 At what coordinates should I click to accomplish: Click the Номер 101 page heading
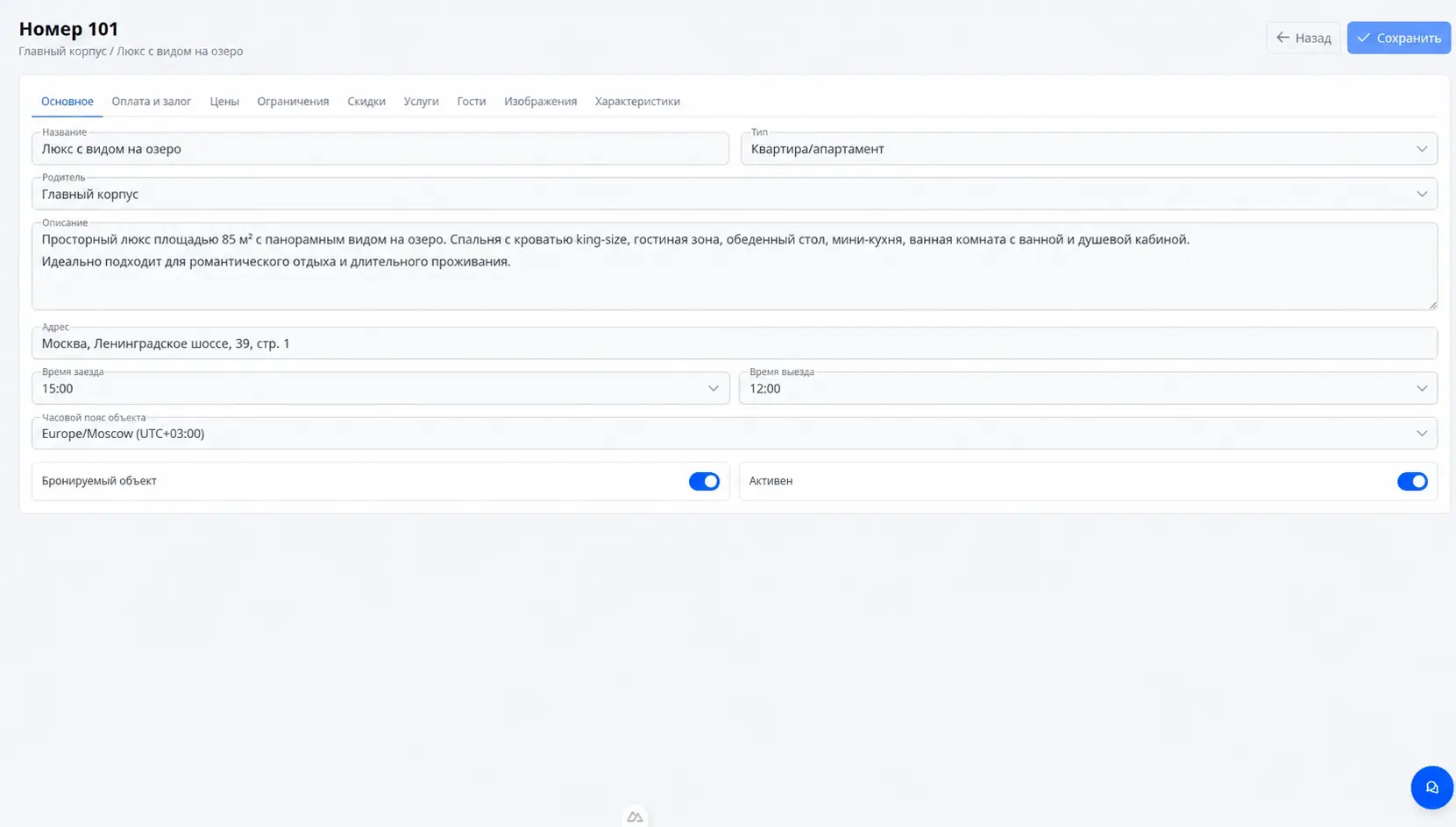68,29
